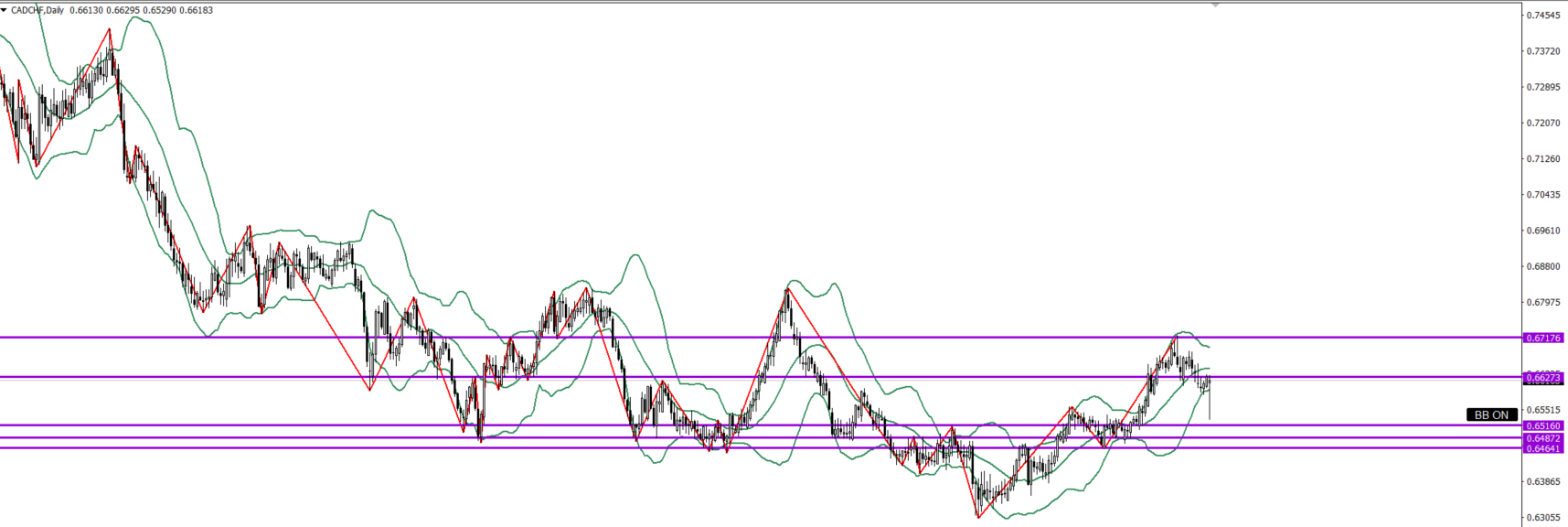Click the zigzag low point near 0.63055
1568x527 pixels.
(979, 517)
